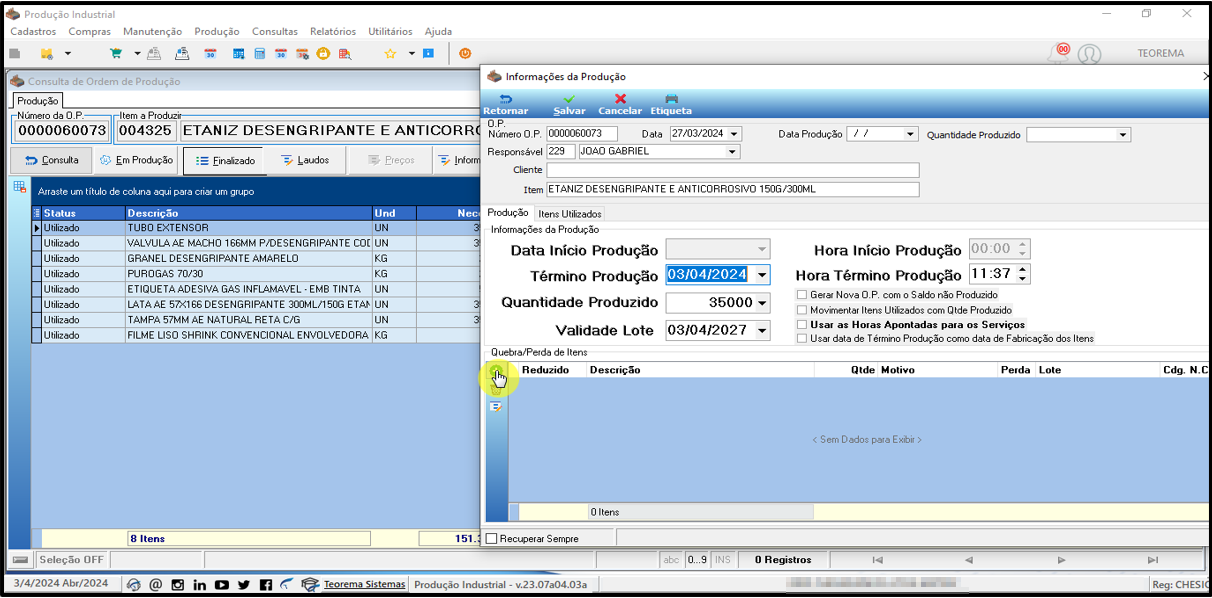The height and width of the screenshot is (598, 1212).
Task: Open the Responsável name dropdown
Action: coord(733,152)
